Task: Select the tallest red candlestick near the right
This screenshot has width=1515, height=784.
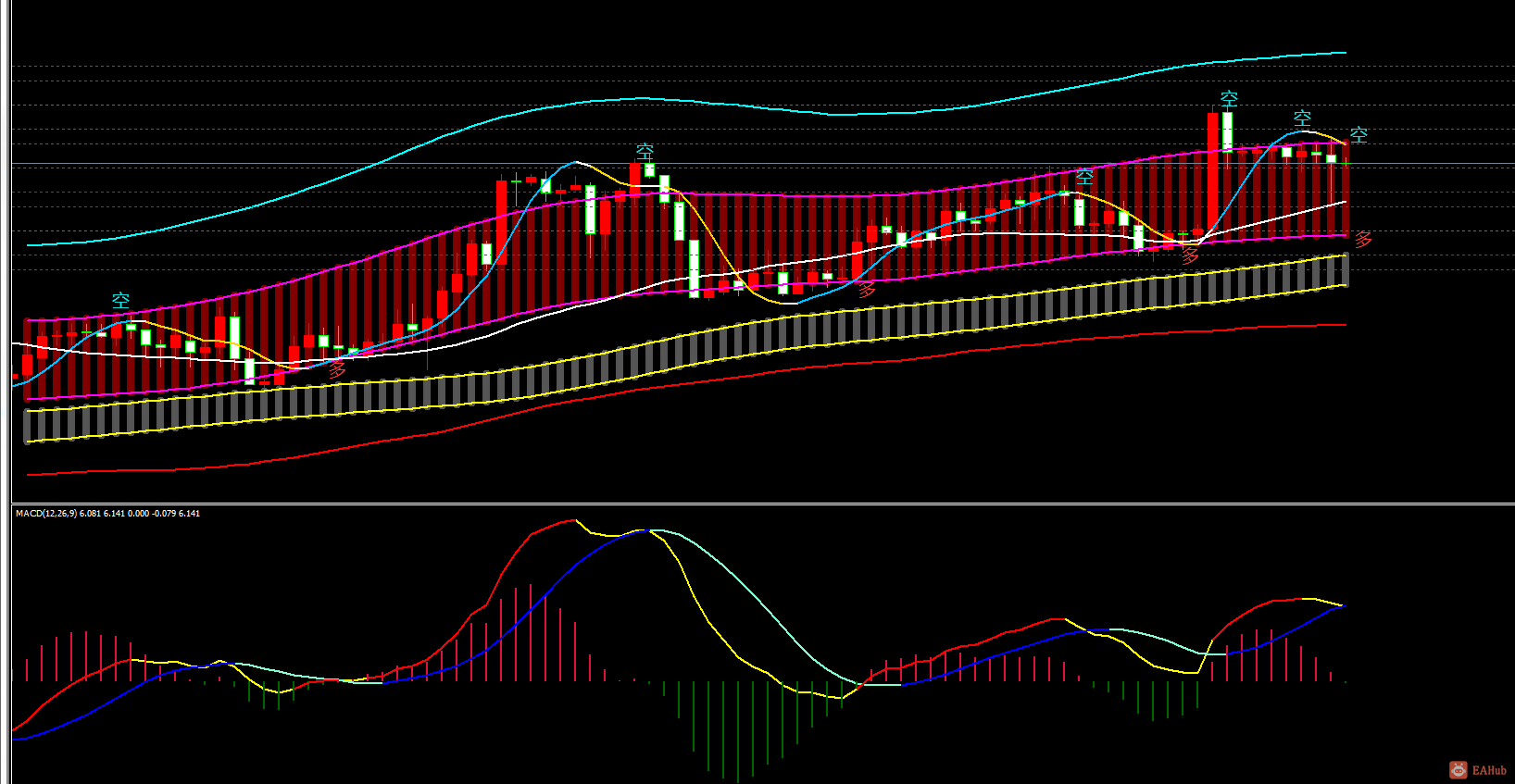Action: (x=1213, y=172)
